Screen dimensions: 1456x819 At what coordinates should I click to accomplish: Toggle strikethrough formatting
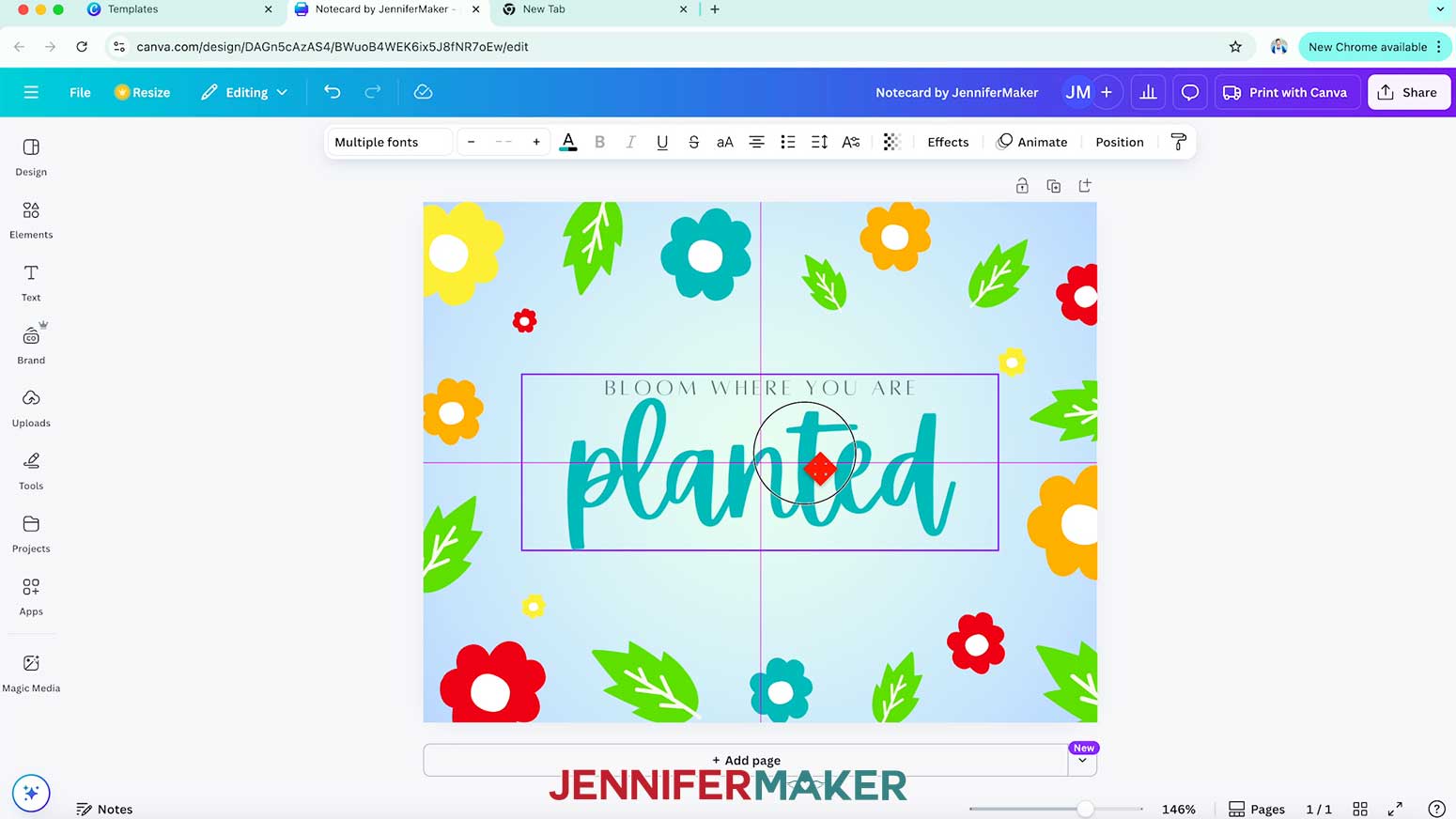click(x=693, y=142)
